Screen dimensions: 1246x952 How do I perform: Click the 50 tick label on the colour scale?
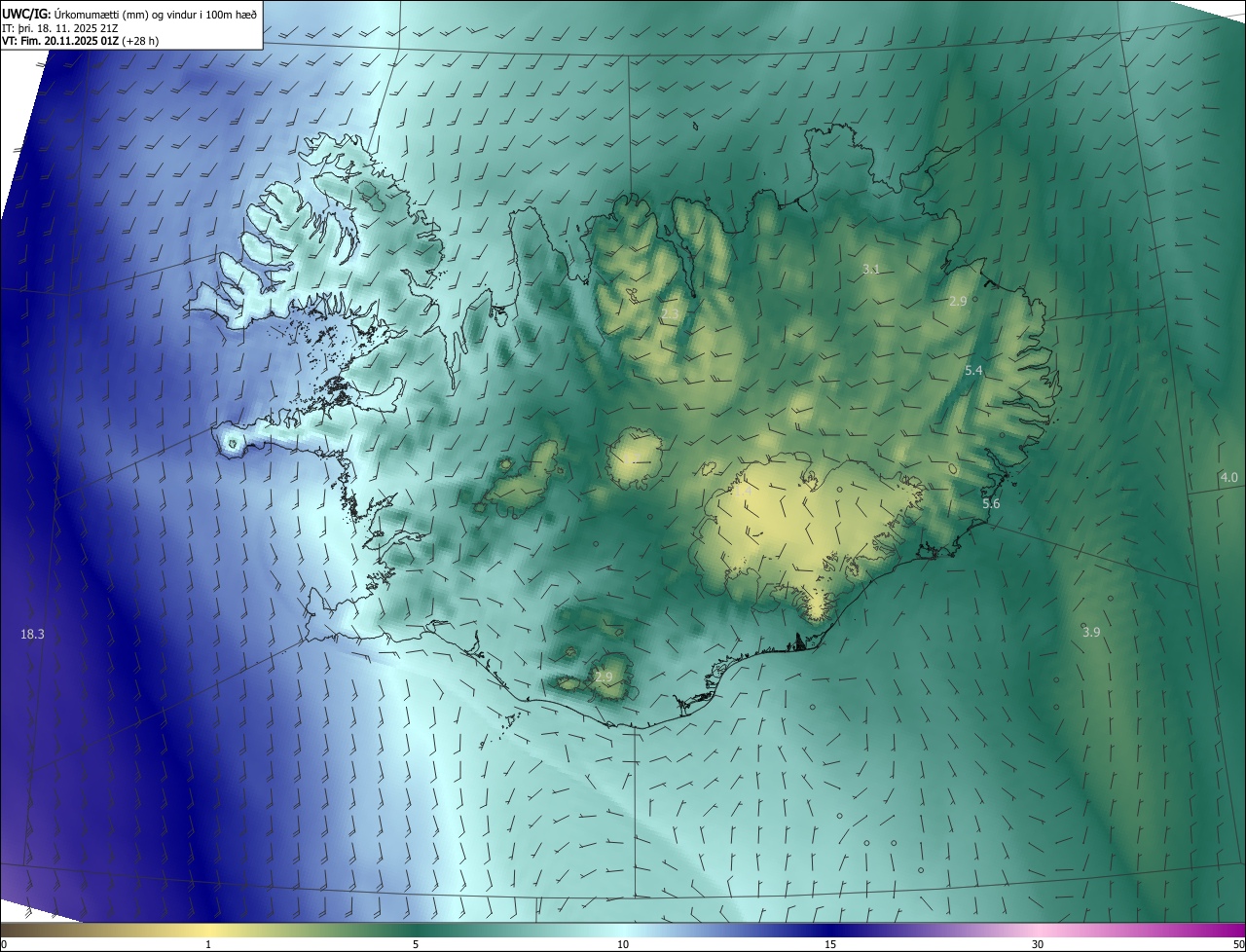[x=1238, y=944]
